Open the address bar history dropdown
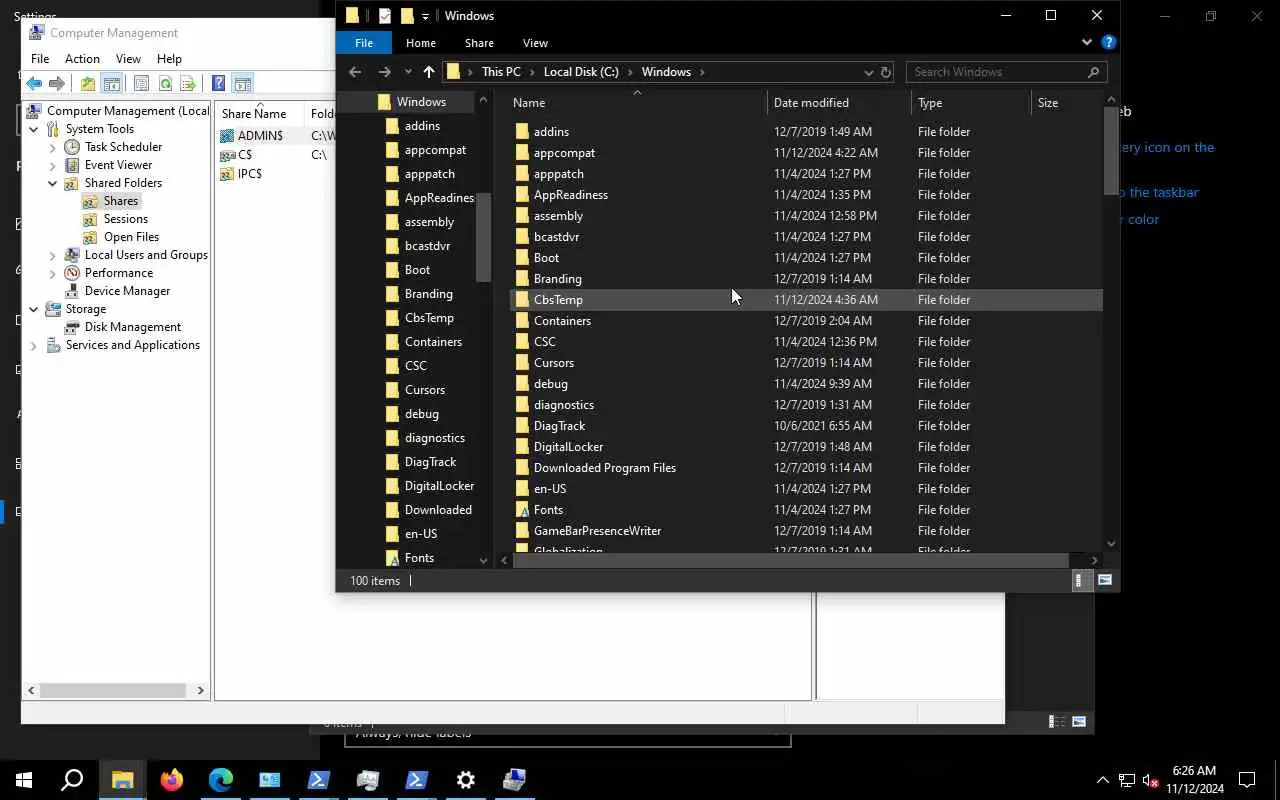The width and height of the screenshot is (1280, 800). click(x=868, y=72)
